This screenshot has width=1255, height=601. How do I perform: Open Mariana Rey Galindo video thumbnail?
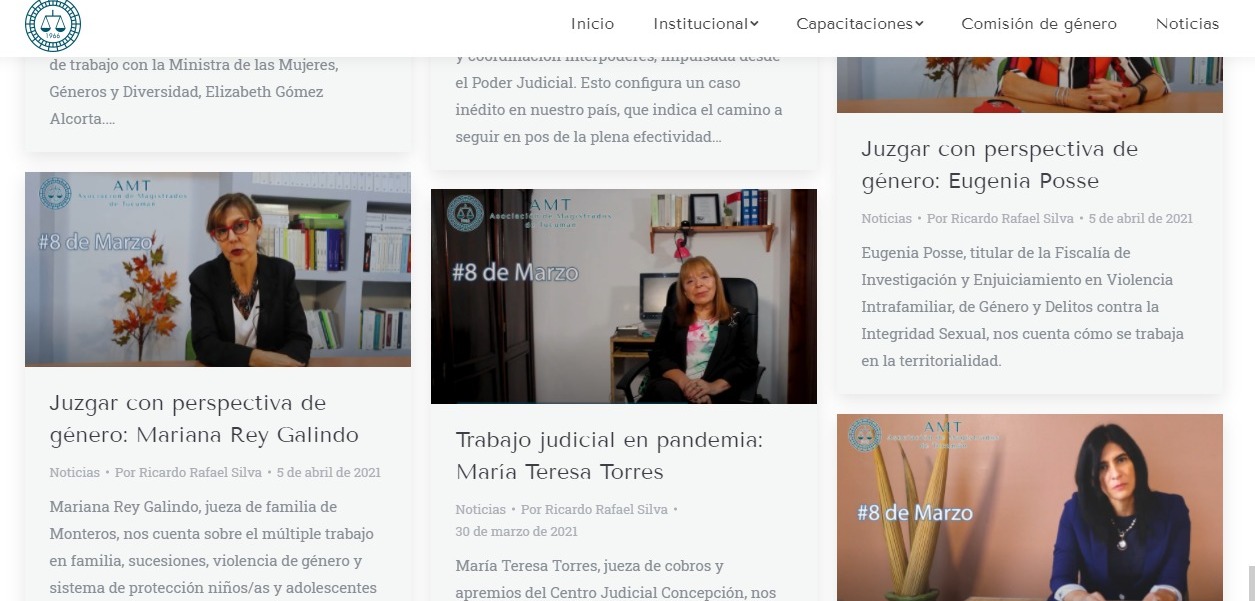[x=218, y=269]
